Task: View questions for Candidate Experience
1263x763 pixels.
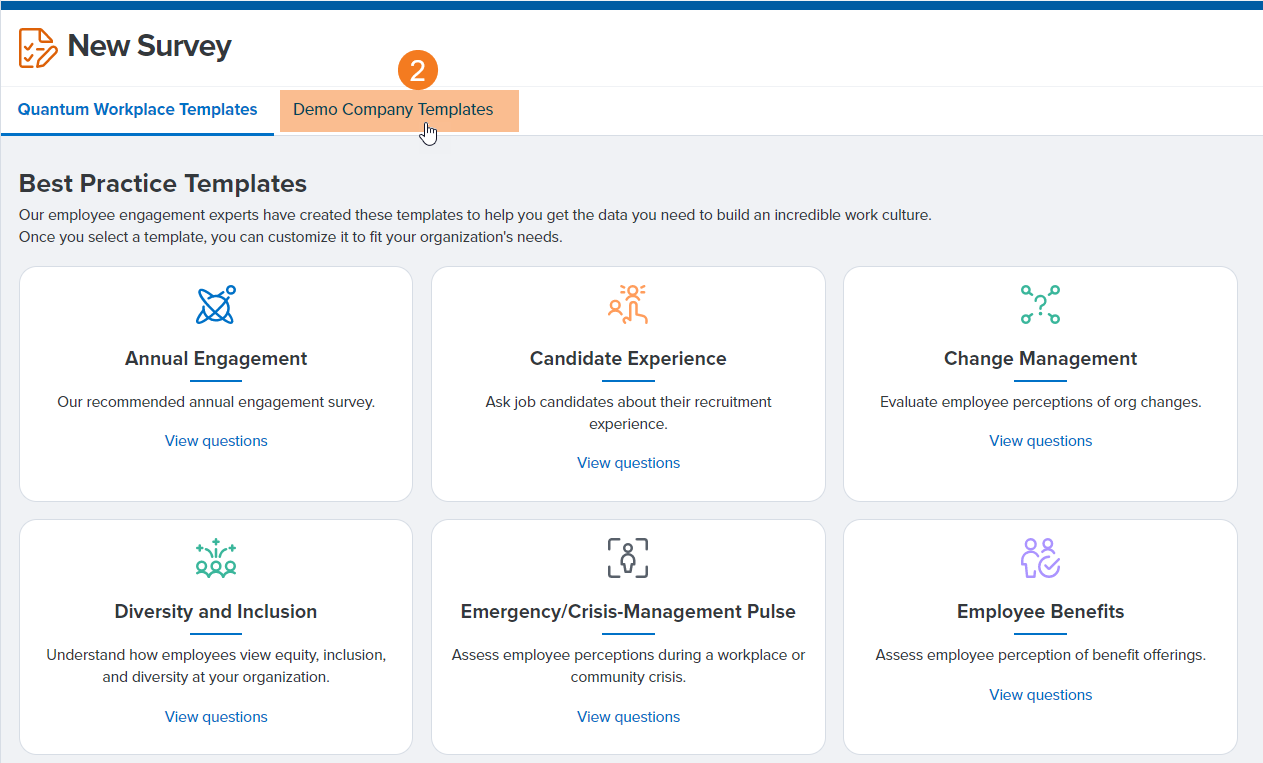Action: coord(628,463)
